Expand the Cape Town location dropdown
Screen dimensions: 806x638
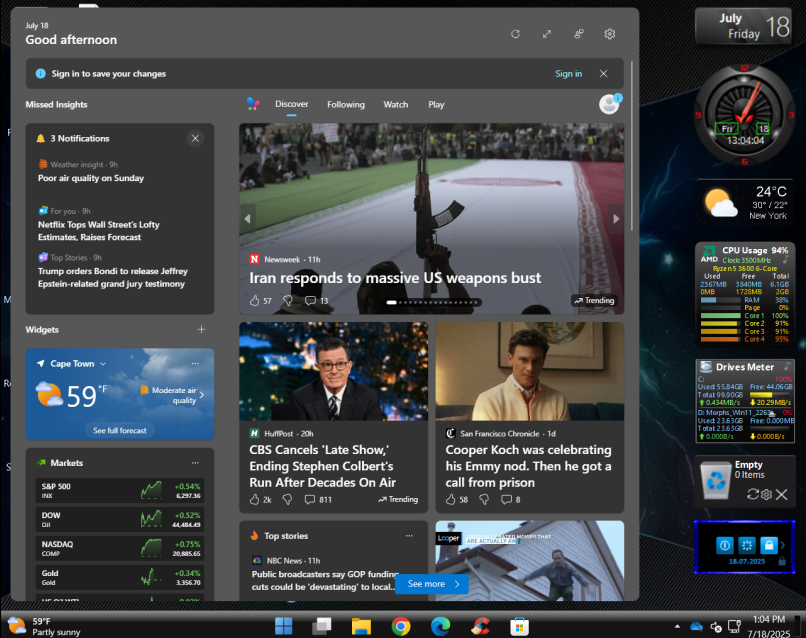[x=103, y=363]
